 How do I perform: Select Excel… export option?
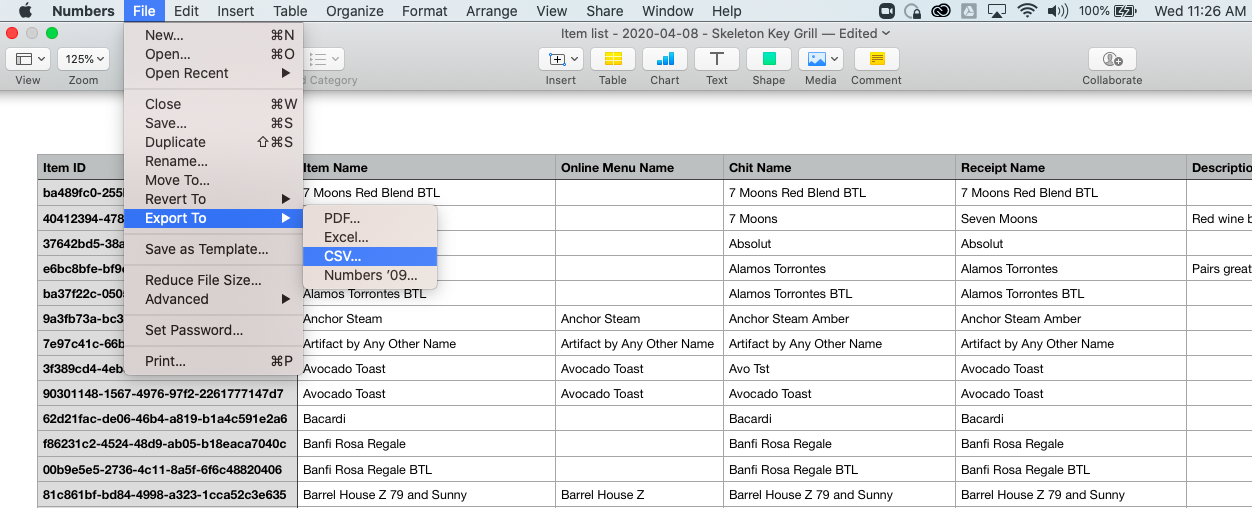(x=346, y=237)
